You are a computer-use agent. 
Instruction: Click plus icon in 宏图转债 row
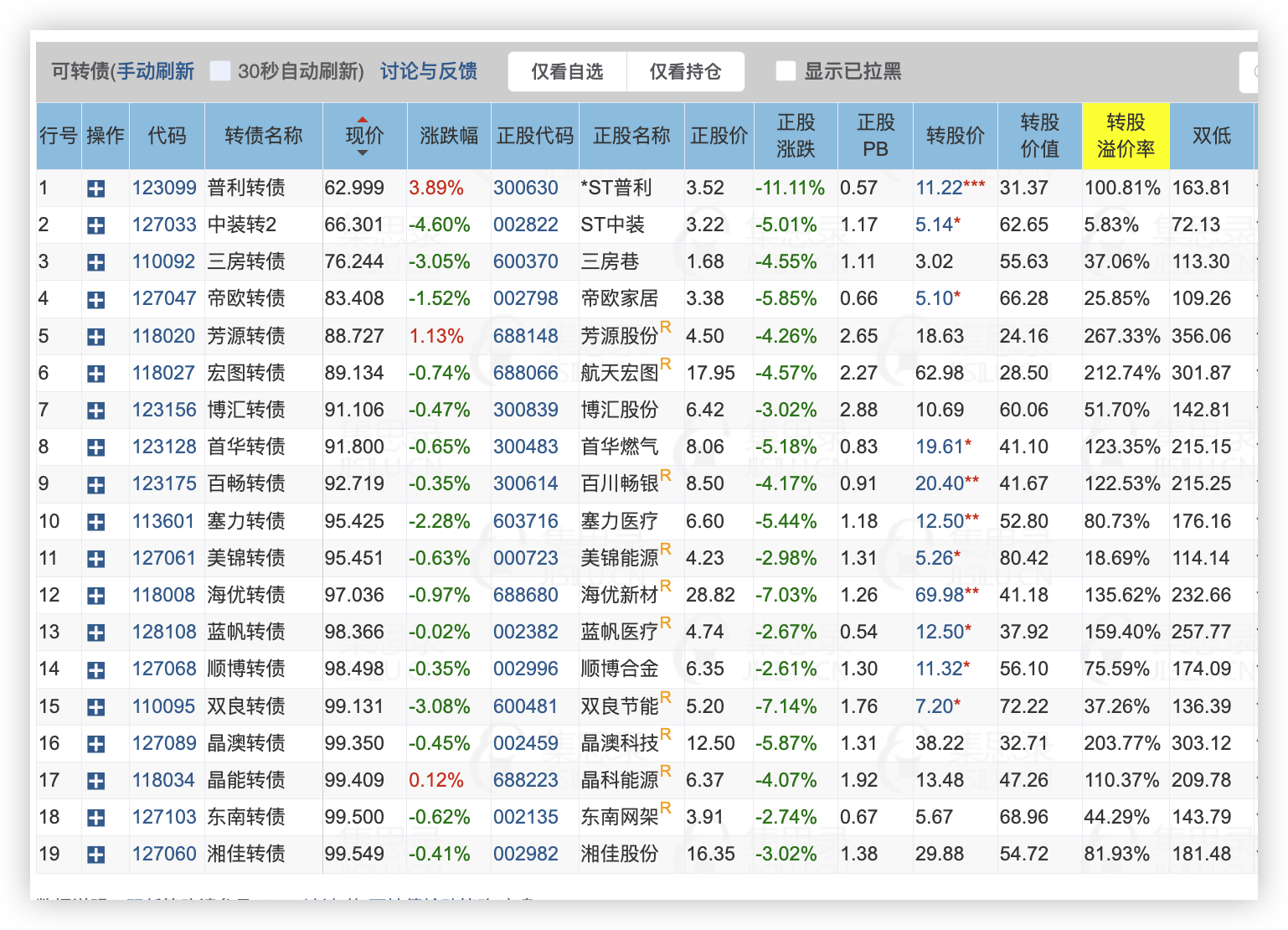point(96,375)
